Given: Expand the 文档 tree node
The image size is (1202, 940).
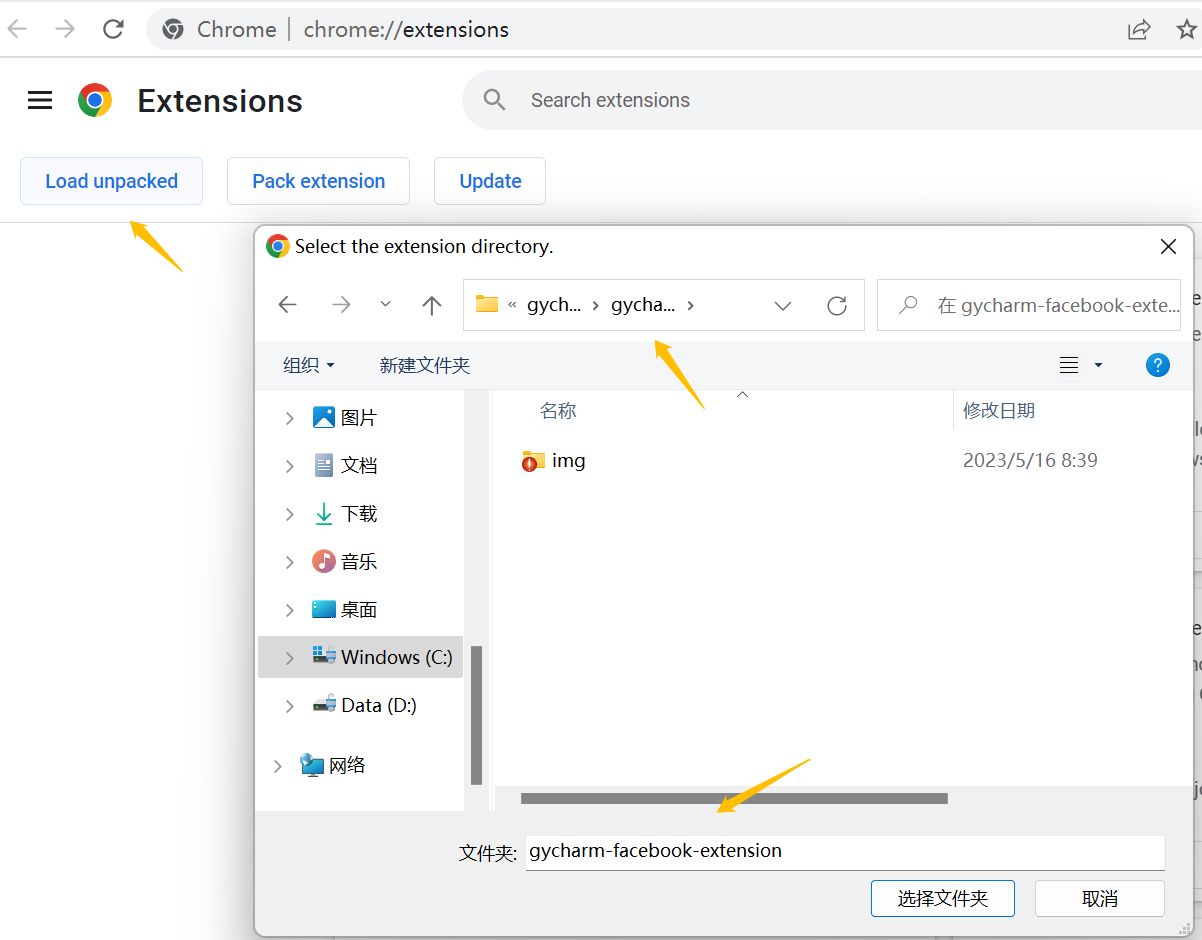Looking at the screenshot, I should click(x=289, y=466).
